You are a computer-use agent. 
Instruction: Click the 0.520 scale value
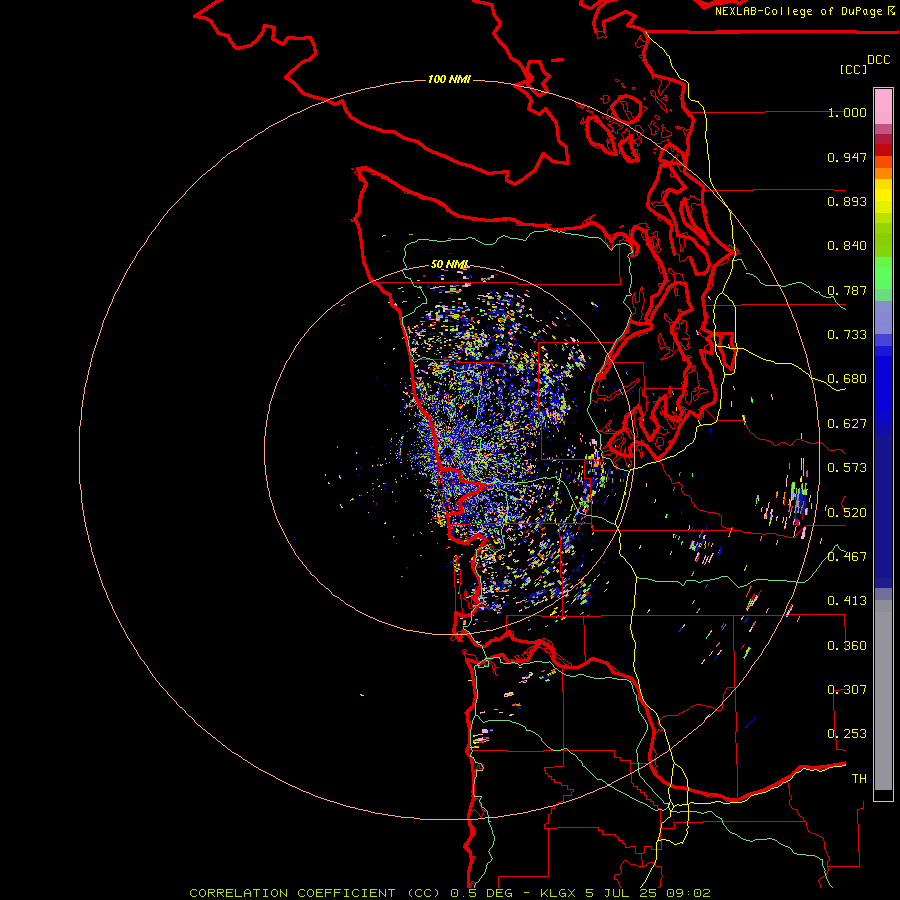[847, 513]
